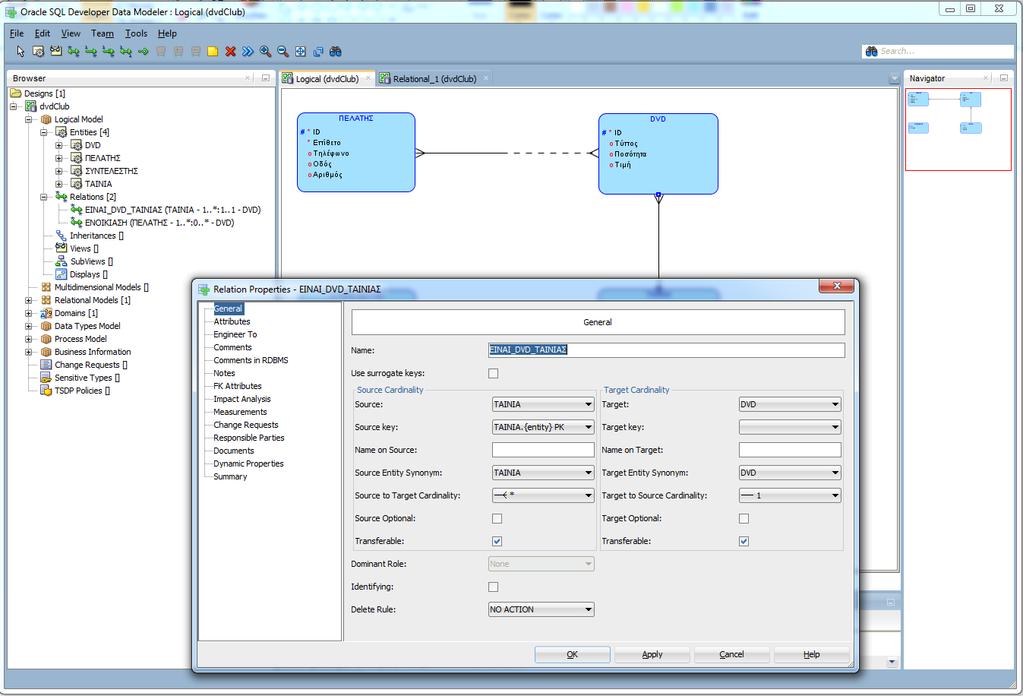The image size is (1023, 696).
Task: Click the Apply button
Action: [652, 654]
